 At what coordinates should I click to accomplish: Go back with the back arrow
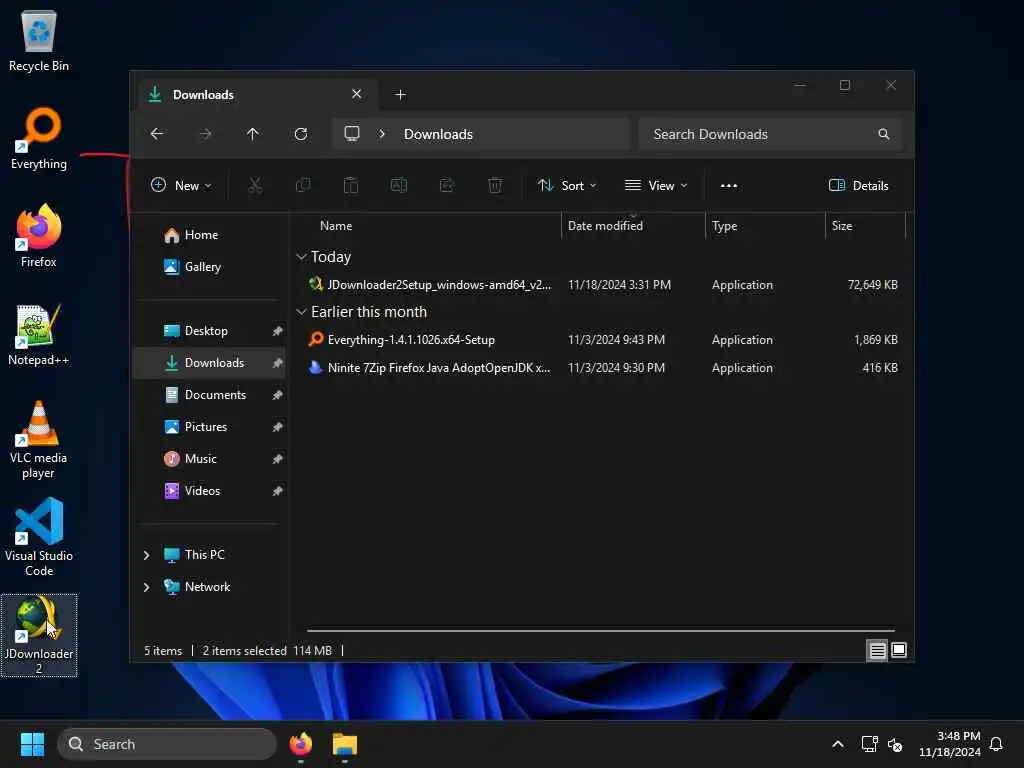[x=157, y=134]
